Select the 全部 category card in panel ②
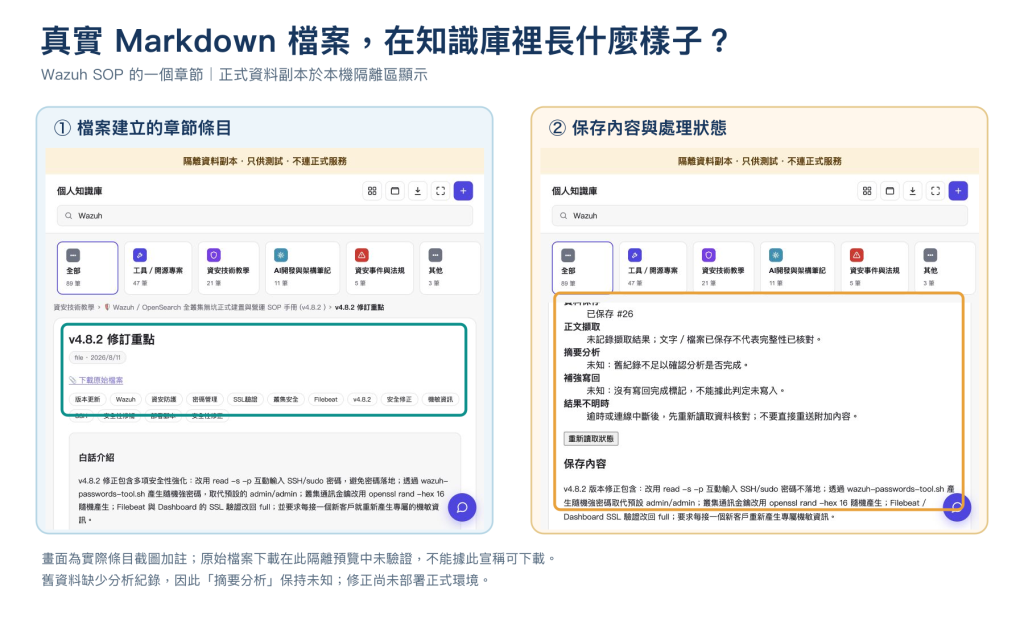 pyautogui.click(x=583, y=268)
